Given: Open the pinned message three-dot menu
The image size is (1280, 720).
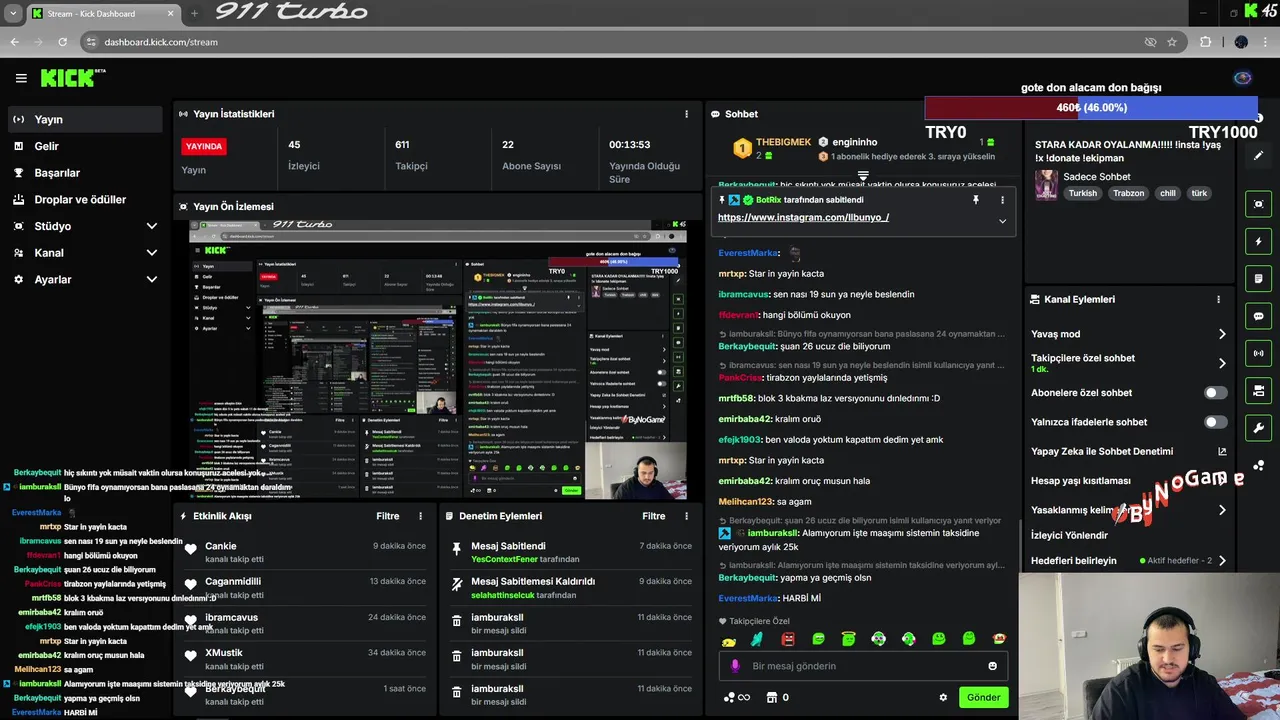Looking at the screenshot, I should (x=1002, y=200).
